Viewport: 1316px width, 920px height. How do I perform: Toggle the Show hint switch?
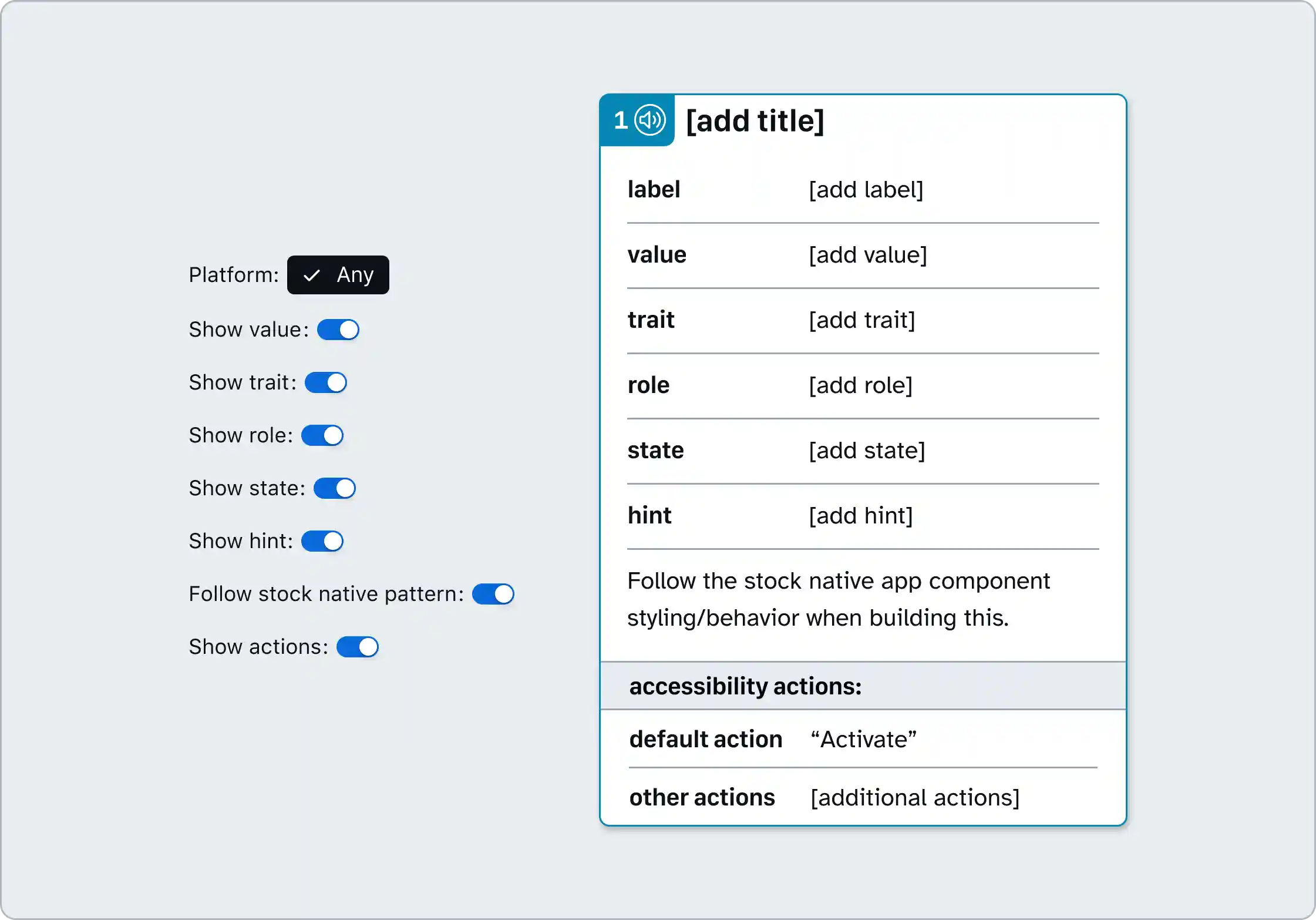point(322,541)
